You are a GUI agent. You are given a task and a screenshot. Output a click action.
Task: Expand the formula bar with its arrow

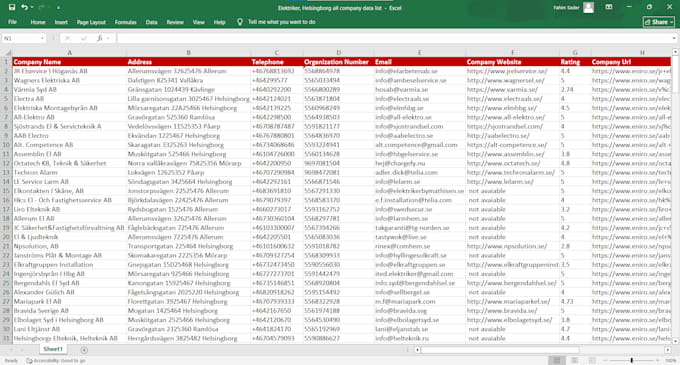(x=673, y=38)
